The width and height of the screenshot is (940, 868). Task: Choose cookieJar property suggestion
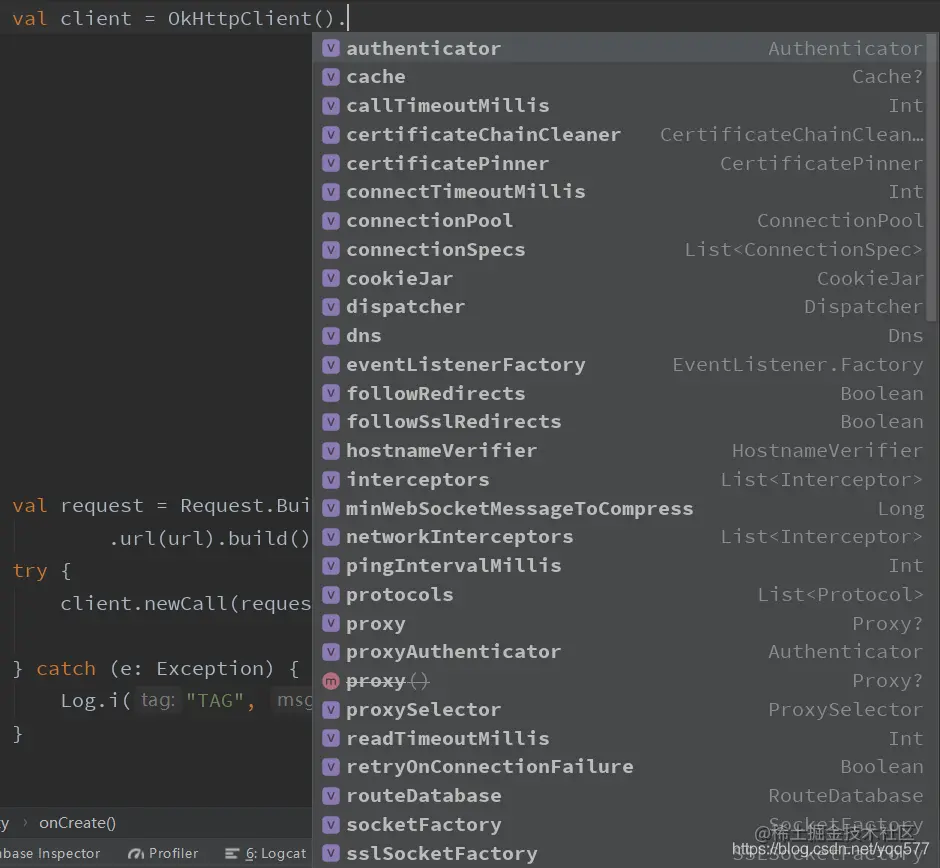click(x=619, y=278)
